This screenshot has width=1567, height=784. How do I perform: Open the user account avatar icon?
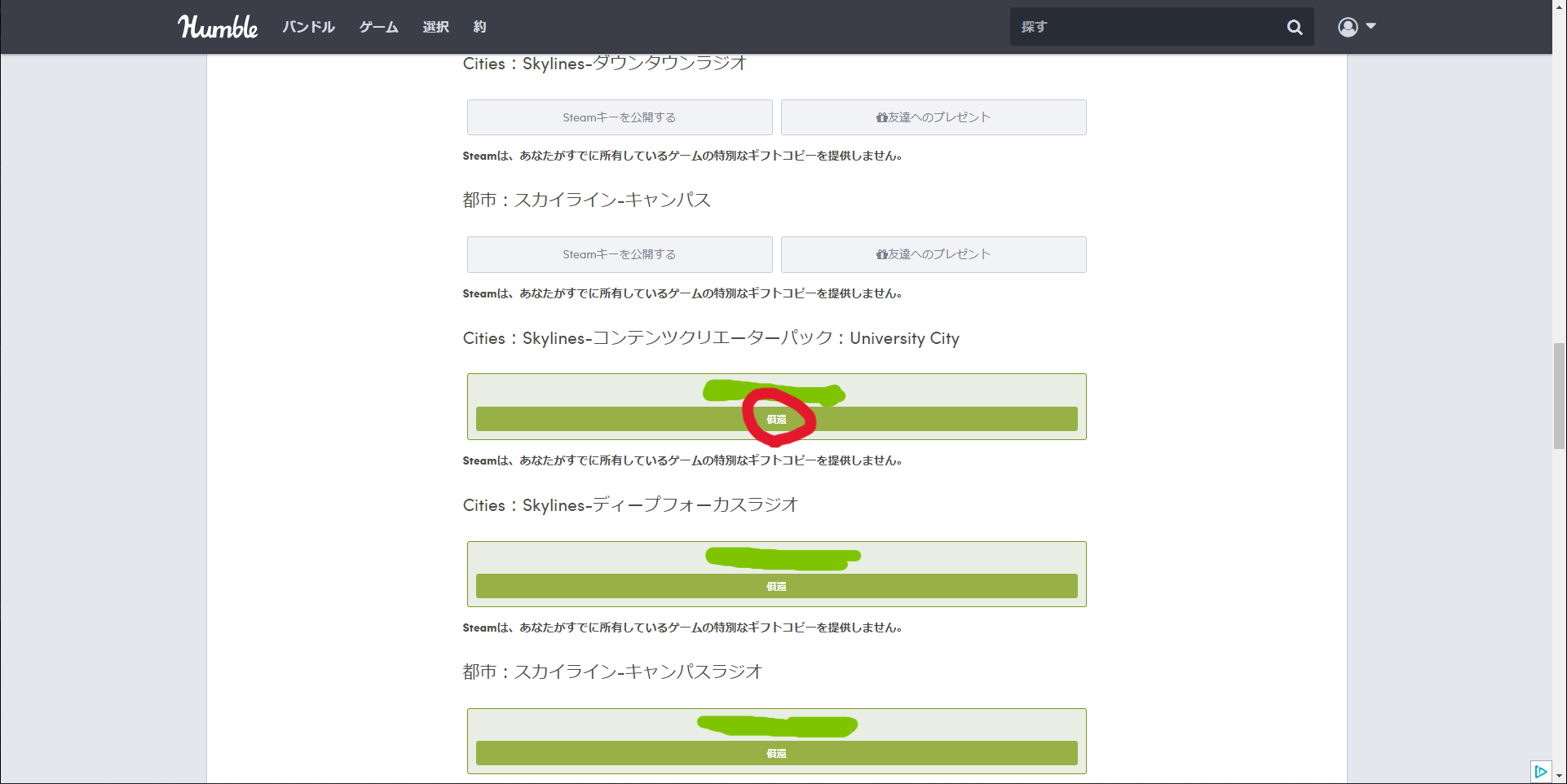pos(1348,27)
